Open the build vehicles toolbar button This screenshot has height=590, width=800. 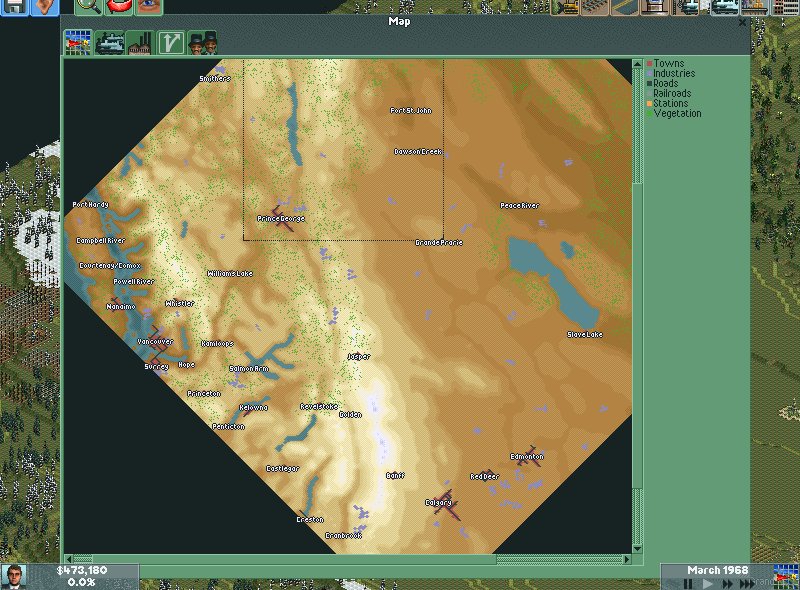tap(685, 7)
